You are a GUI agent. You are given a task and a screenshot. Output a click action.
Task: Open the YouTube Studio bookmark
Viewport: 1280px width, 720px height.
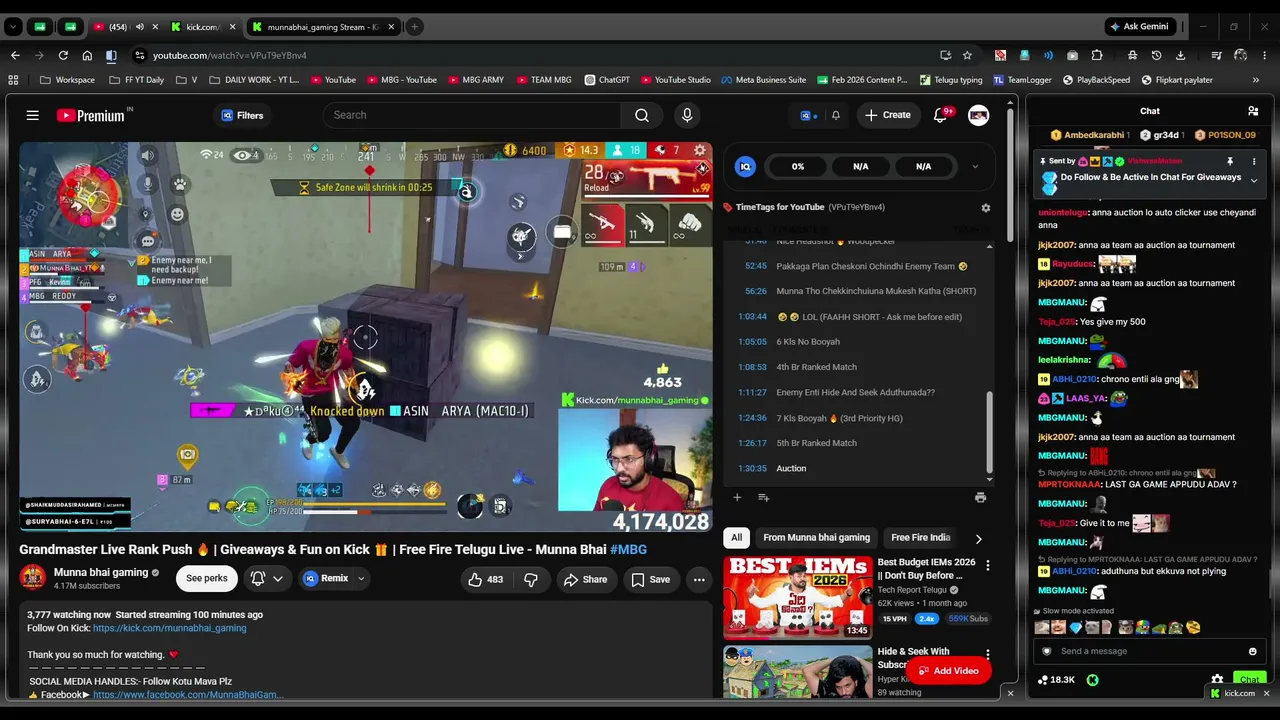pyautogui.click(x=676, y=80)
